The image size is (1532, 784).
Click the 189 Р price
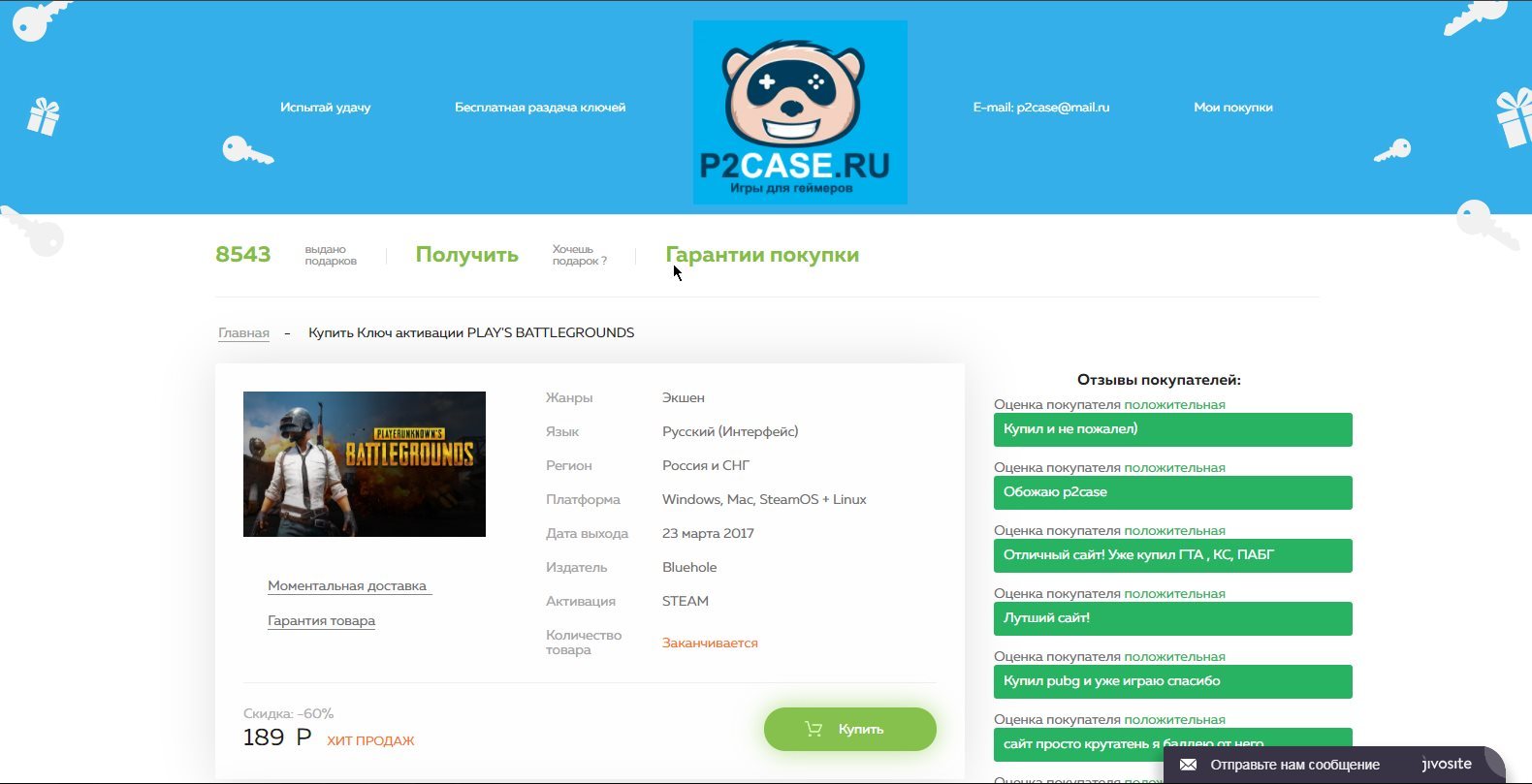tap(277, 737)
